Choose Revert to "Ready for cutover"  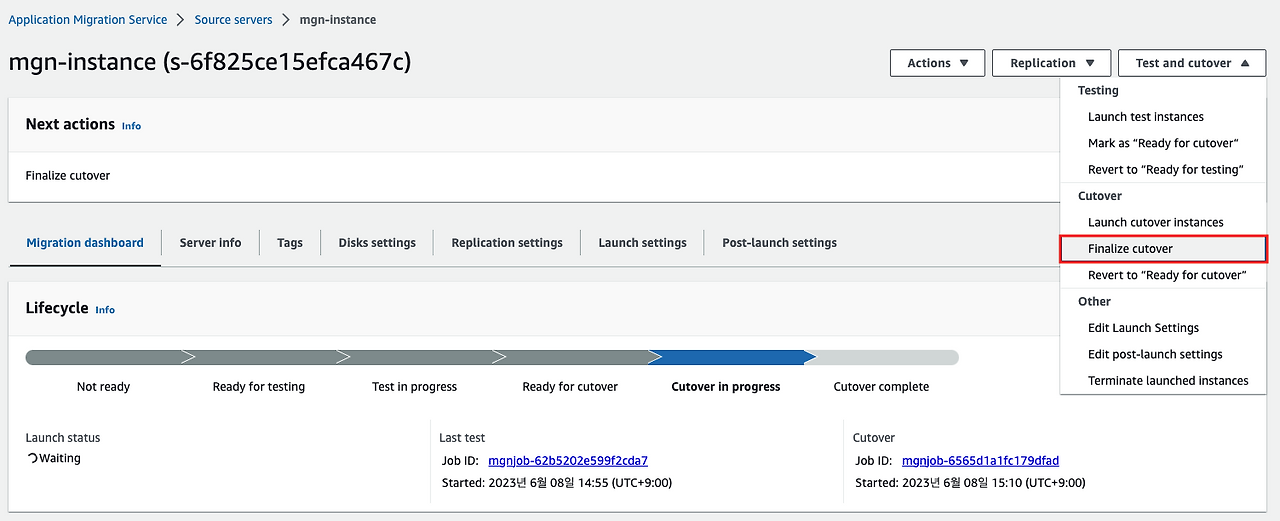(1167, 275)
